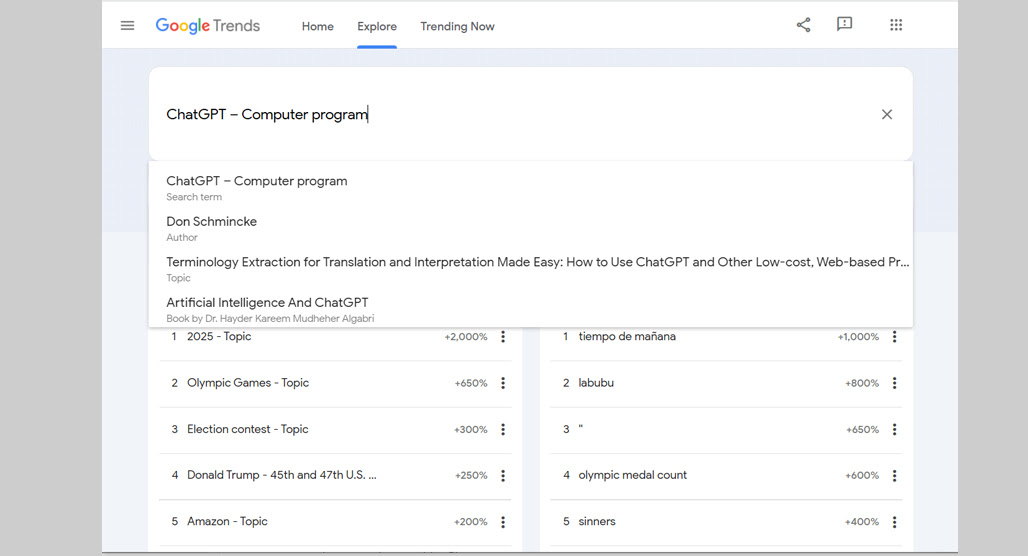
Task: Click the Google Trends logo
Action: pyautogui.click(x=207, y=26)
